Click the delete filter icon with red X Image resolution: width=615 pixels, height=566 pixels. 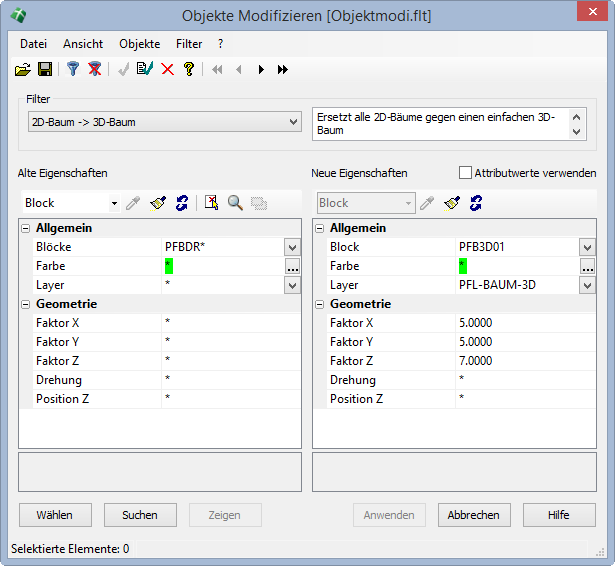click(95, 69)
